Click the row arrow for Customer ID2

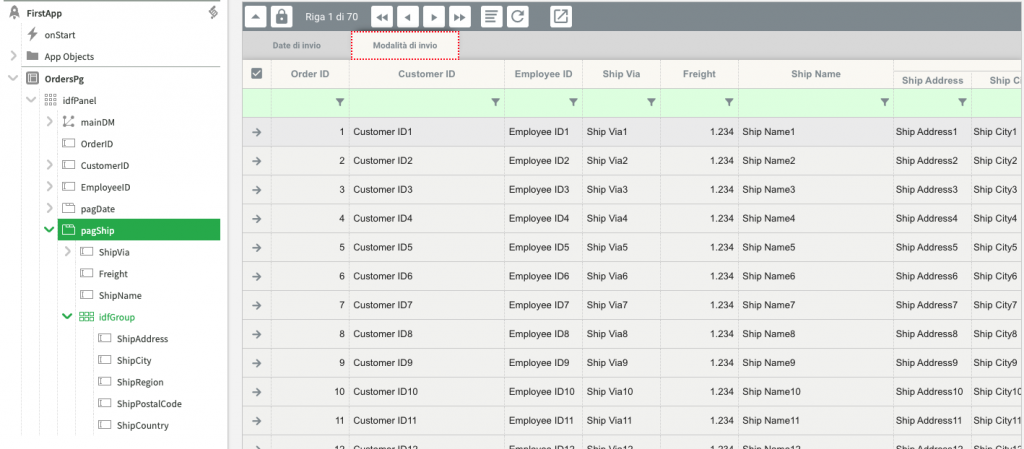257,161
